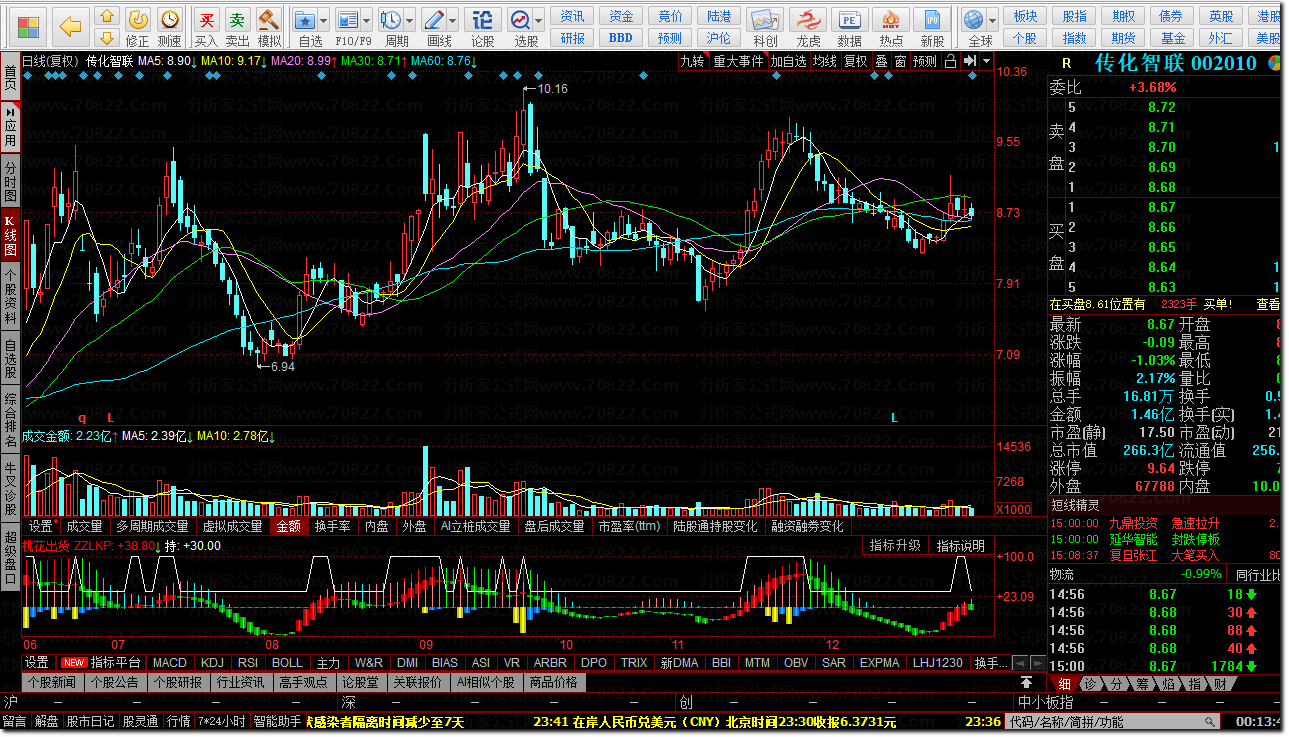This screenshot has width=1289, height=737.
Task: Click the 卖出 sell icon
Action: coord(237,27)
